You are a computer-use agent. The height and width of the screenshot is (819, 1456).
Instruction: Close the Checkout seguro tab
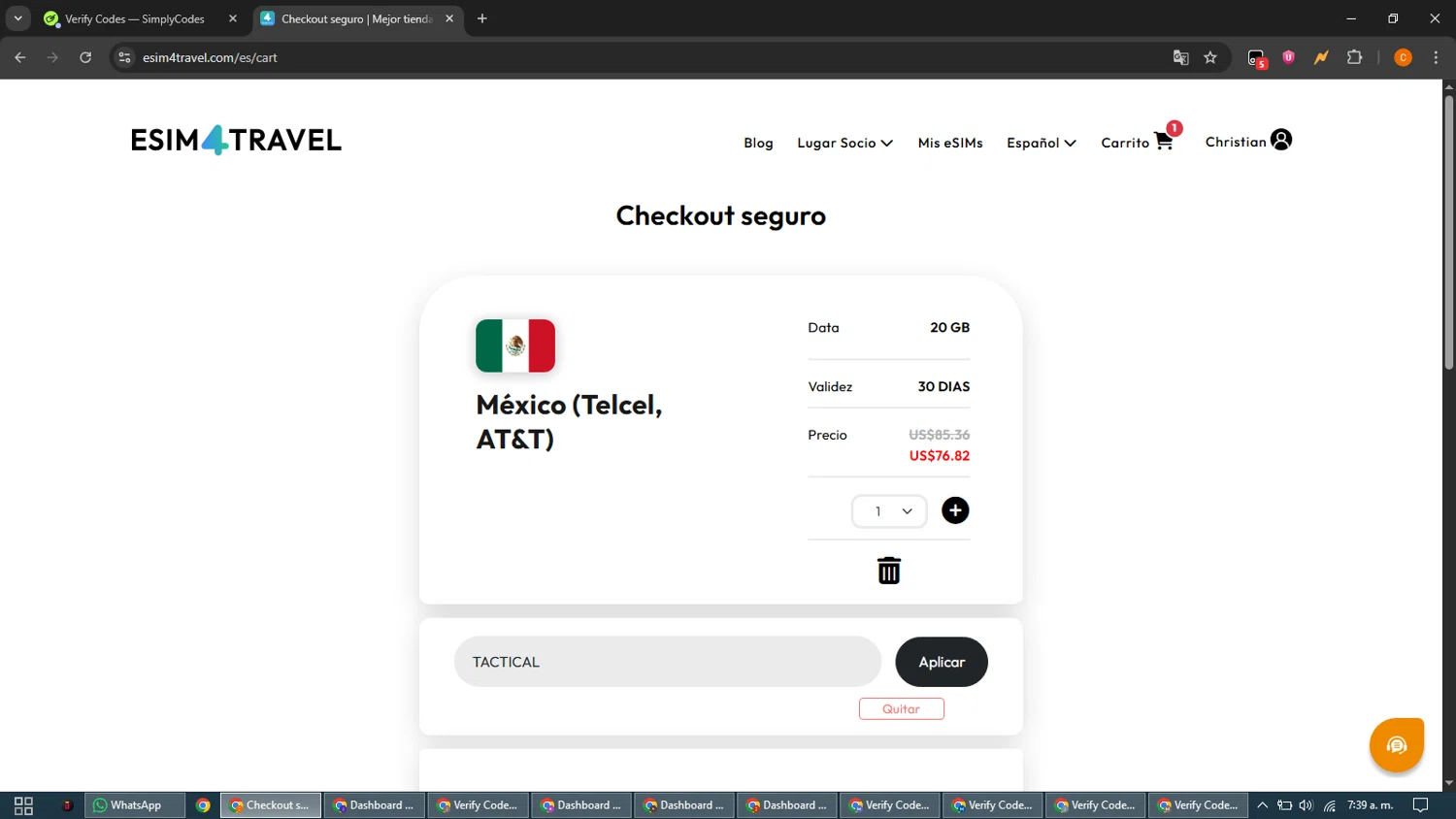[449, 18]
